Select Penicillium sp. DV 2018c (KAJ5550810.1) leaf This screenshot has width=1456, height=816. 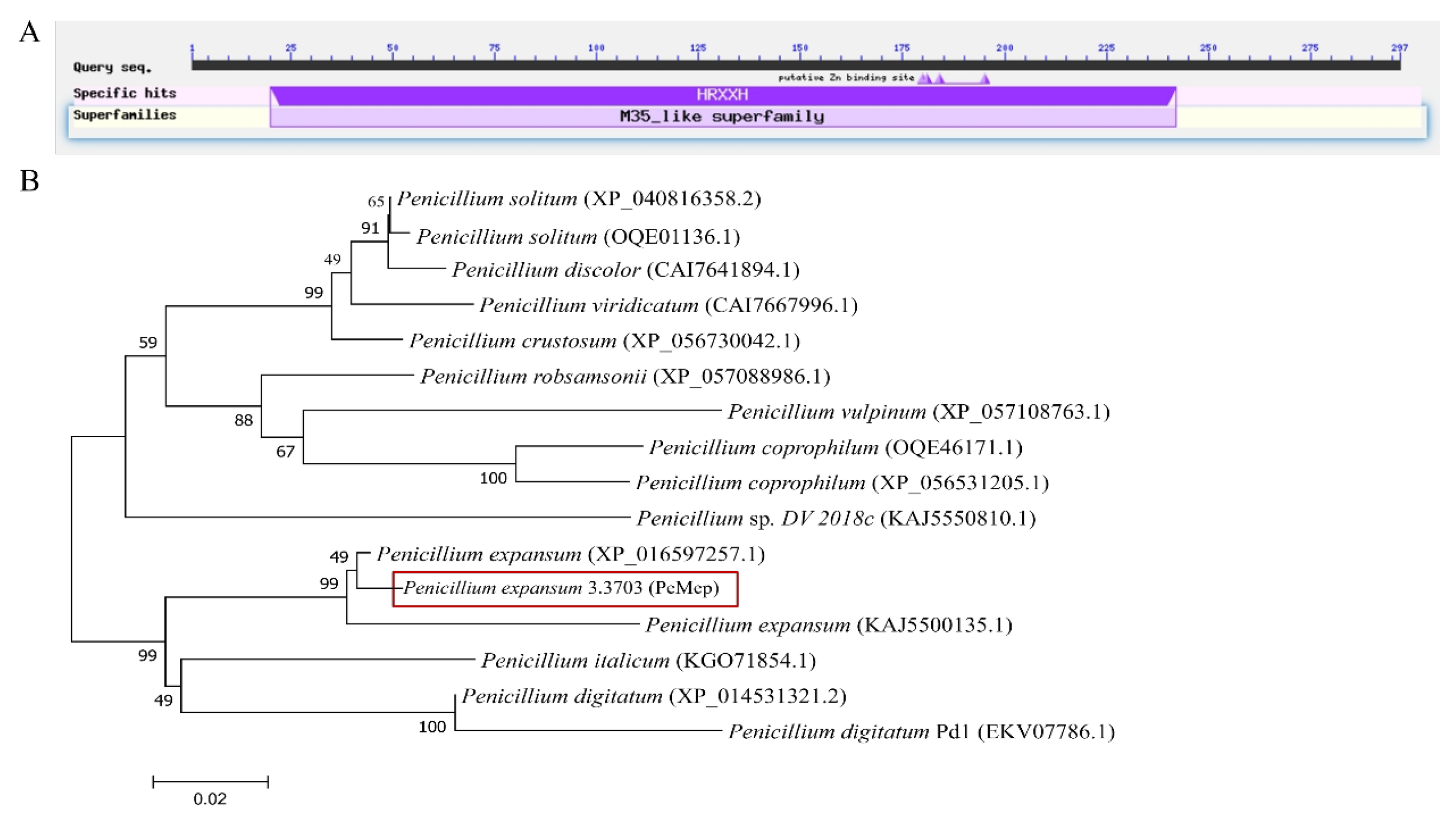click(x=836, y=519)
